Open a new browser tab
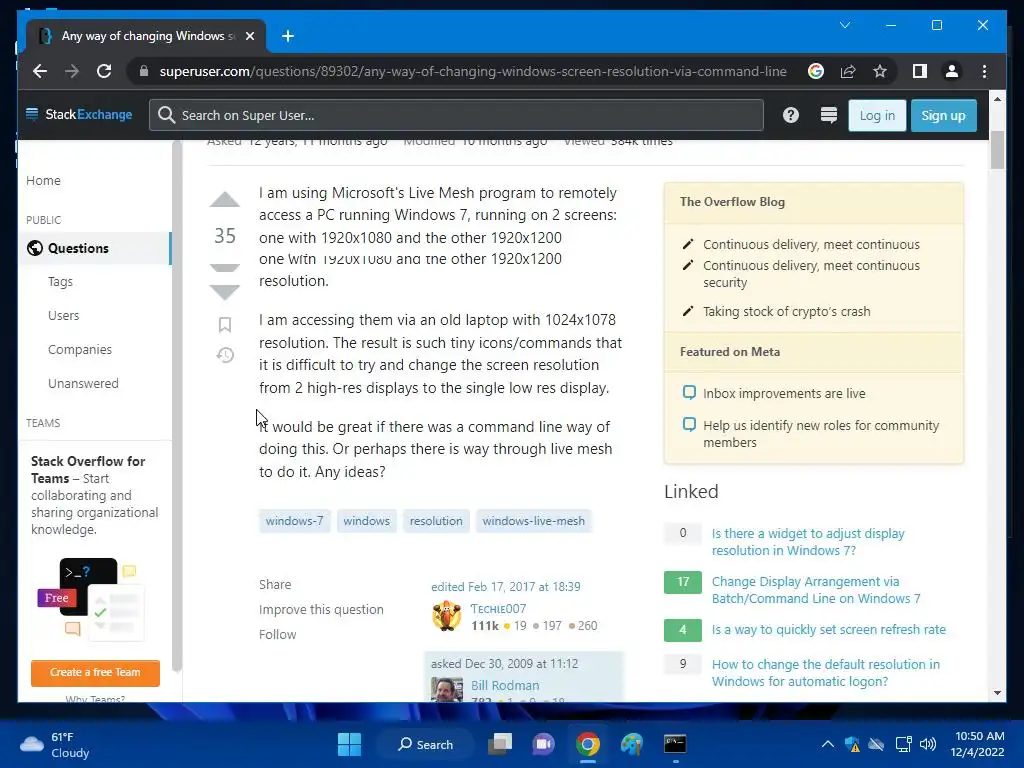1024x768 pixels. tap(288, 36)
